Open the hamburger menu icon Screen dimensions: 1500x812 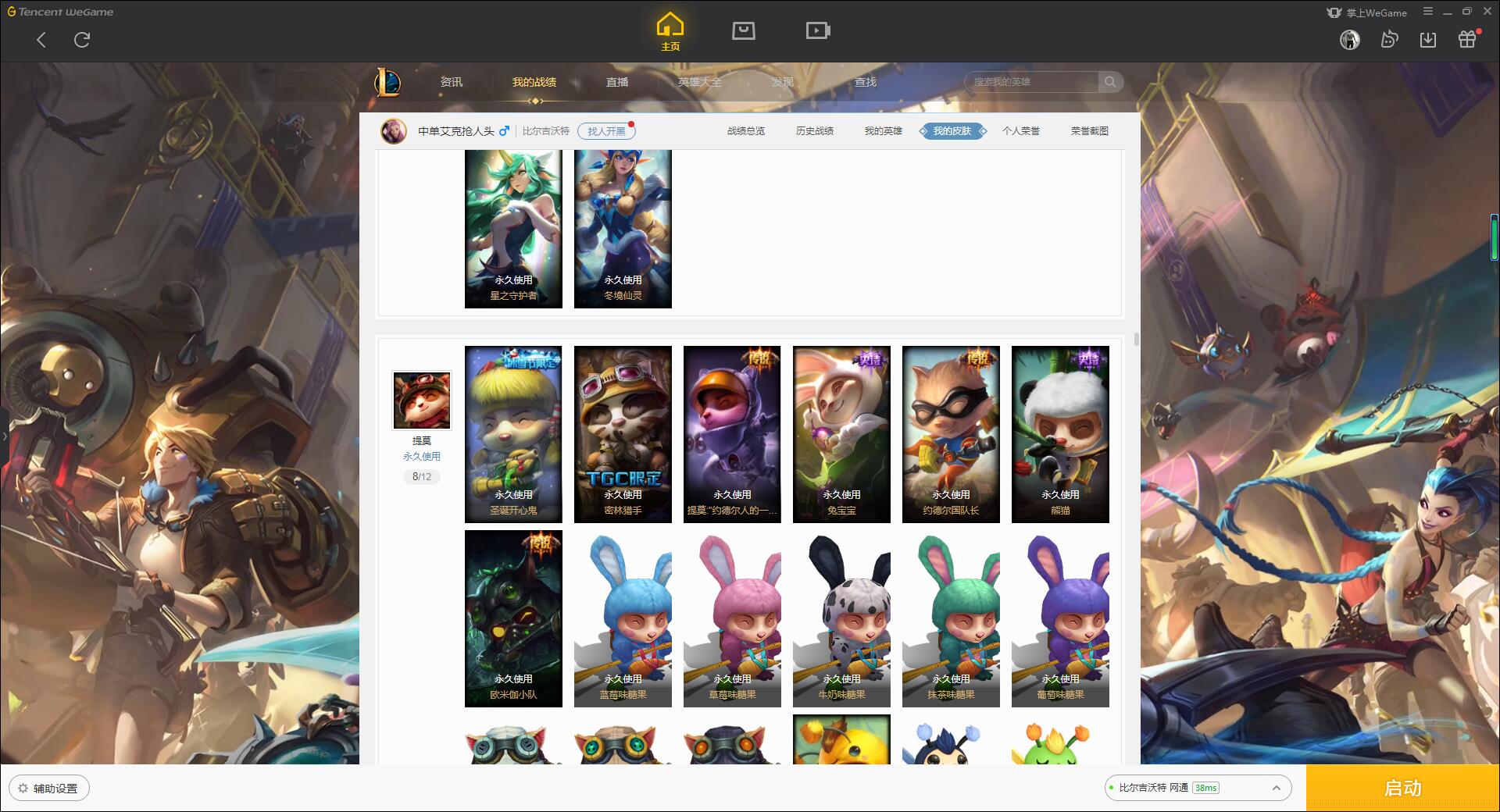[x=1428, y=12]
